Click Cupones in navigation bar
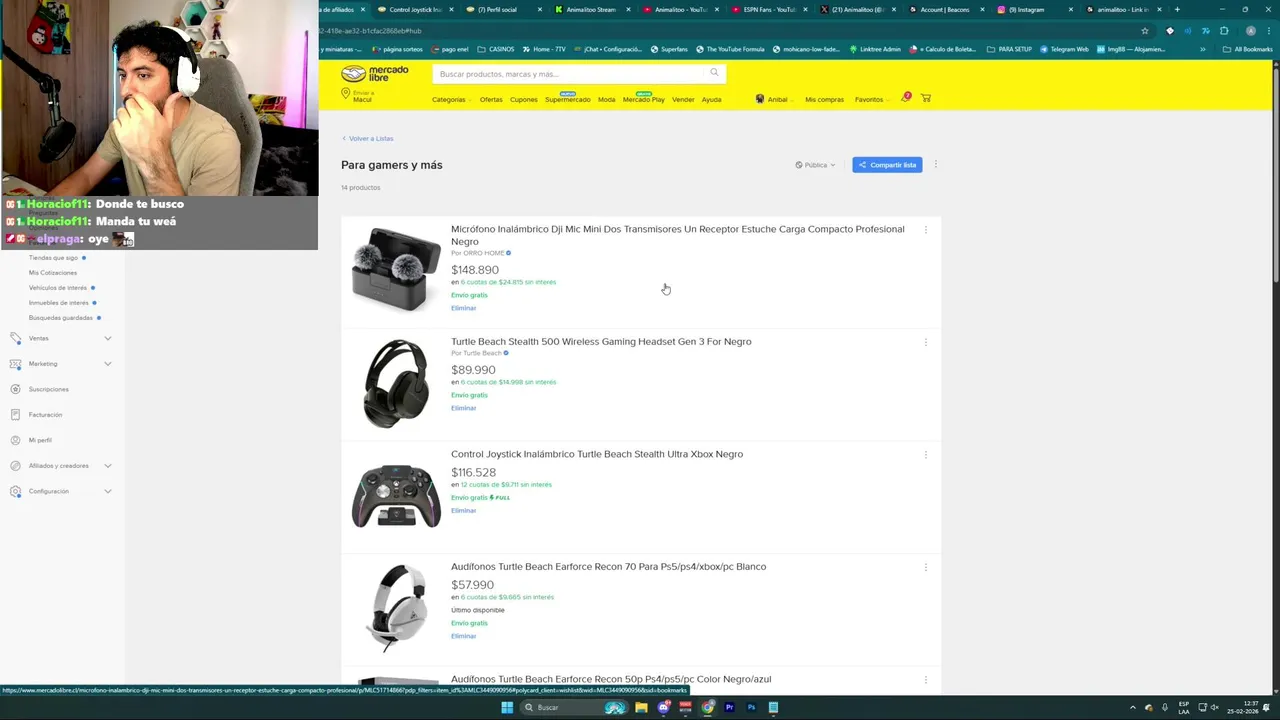The height and width of the screenshot is (720, 1280). pos(523,99)
